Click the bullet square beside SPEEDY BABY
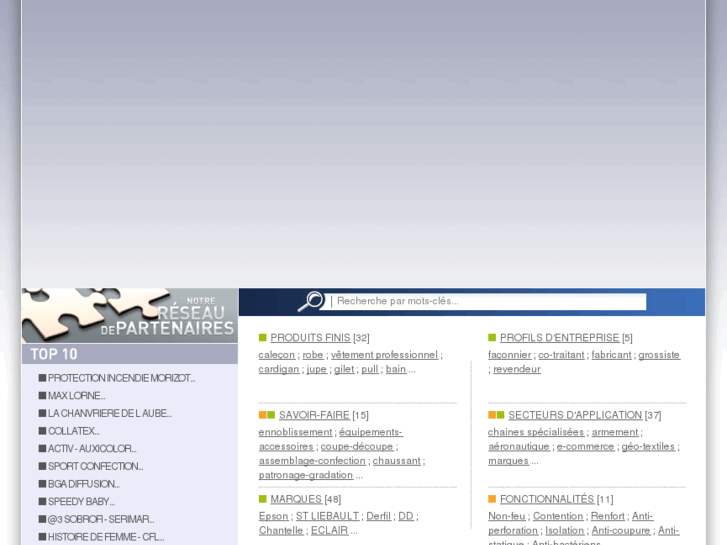Image resolution: width=727 pixels, height=545 pixels. pos(42,501)
